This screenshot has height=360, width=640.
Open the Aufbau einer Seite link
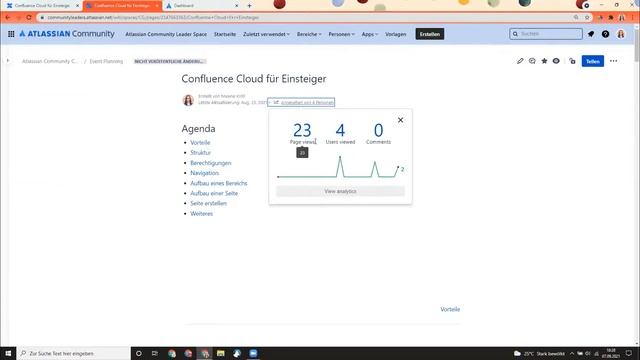(x=214, y=193)
